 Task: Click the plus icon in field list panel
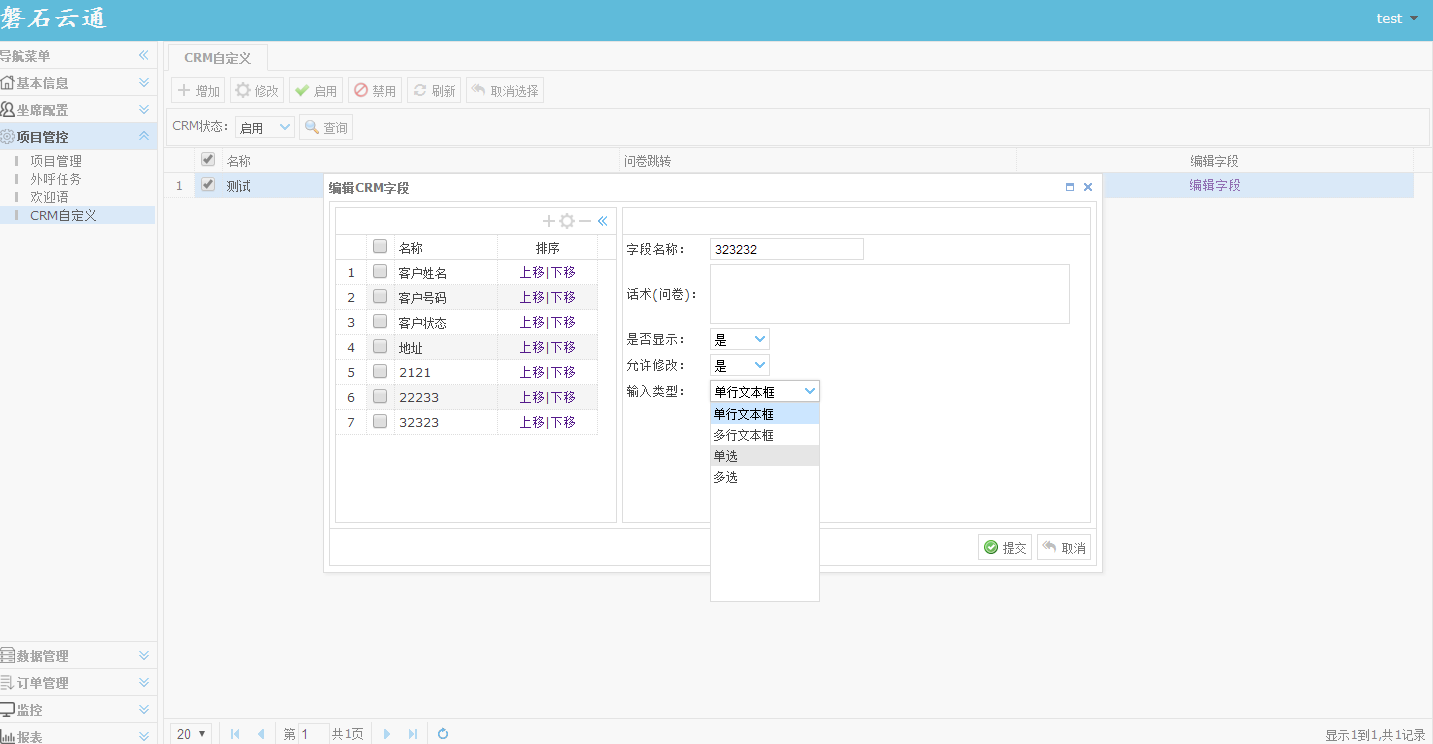click(x=548, y=221)
